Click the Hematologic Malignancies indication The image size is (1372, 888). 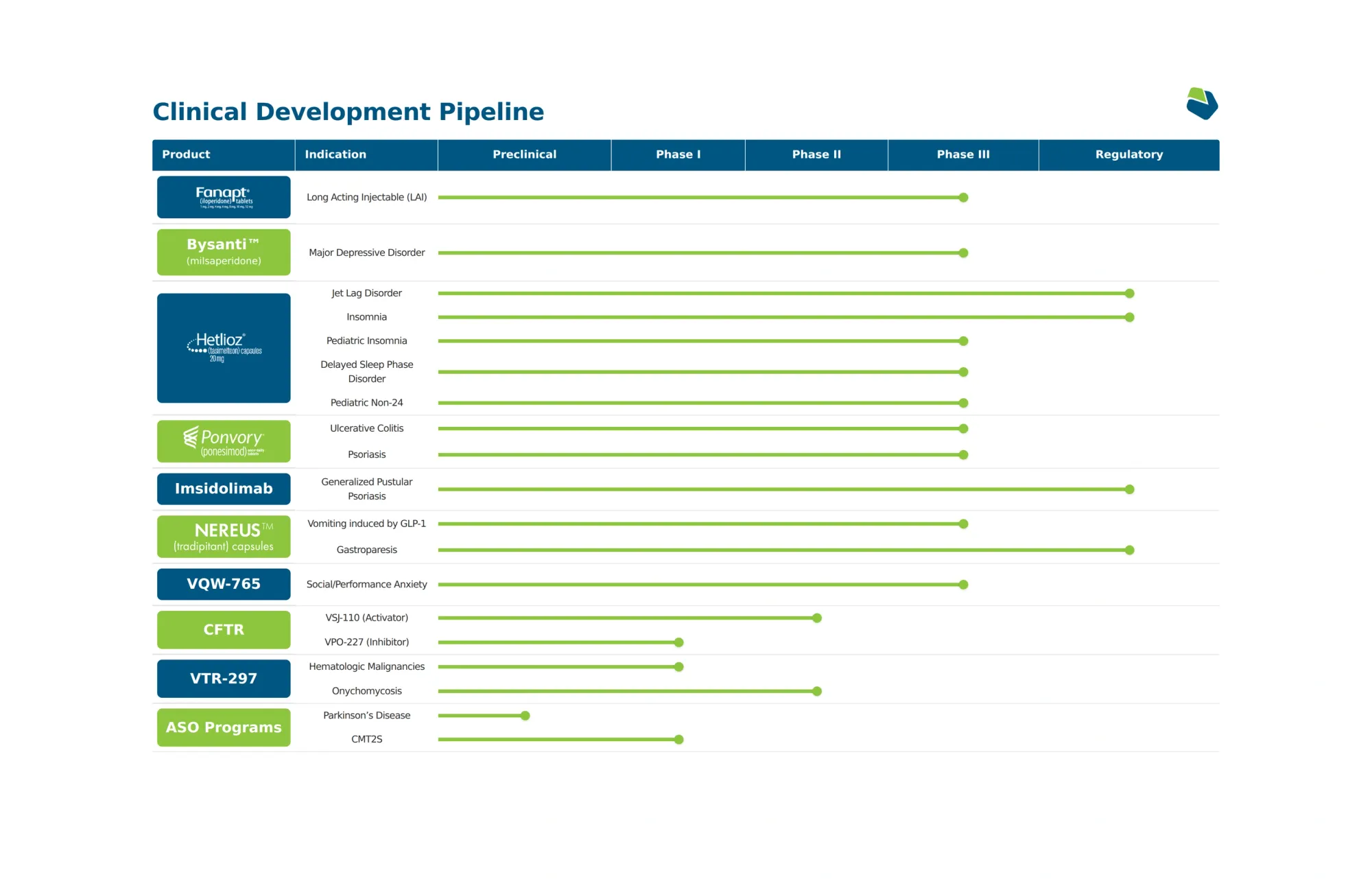coord(367,666)
